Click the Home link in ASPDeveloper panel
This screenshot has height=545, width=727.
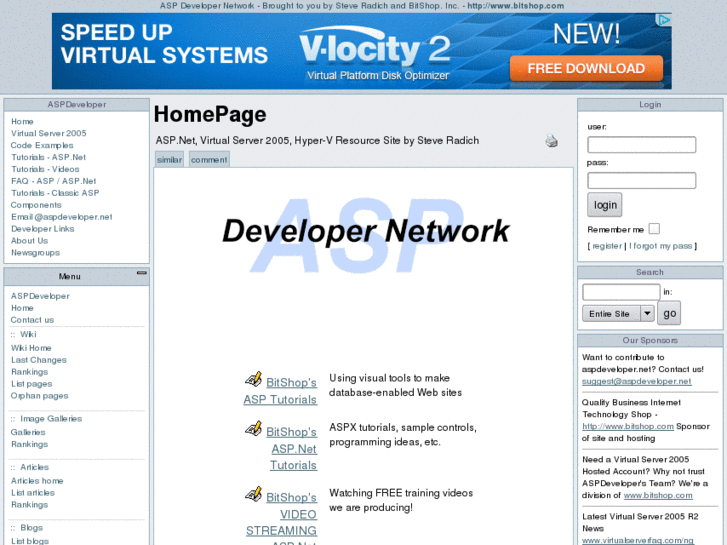(22, 122)
